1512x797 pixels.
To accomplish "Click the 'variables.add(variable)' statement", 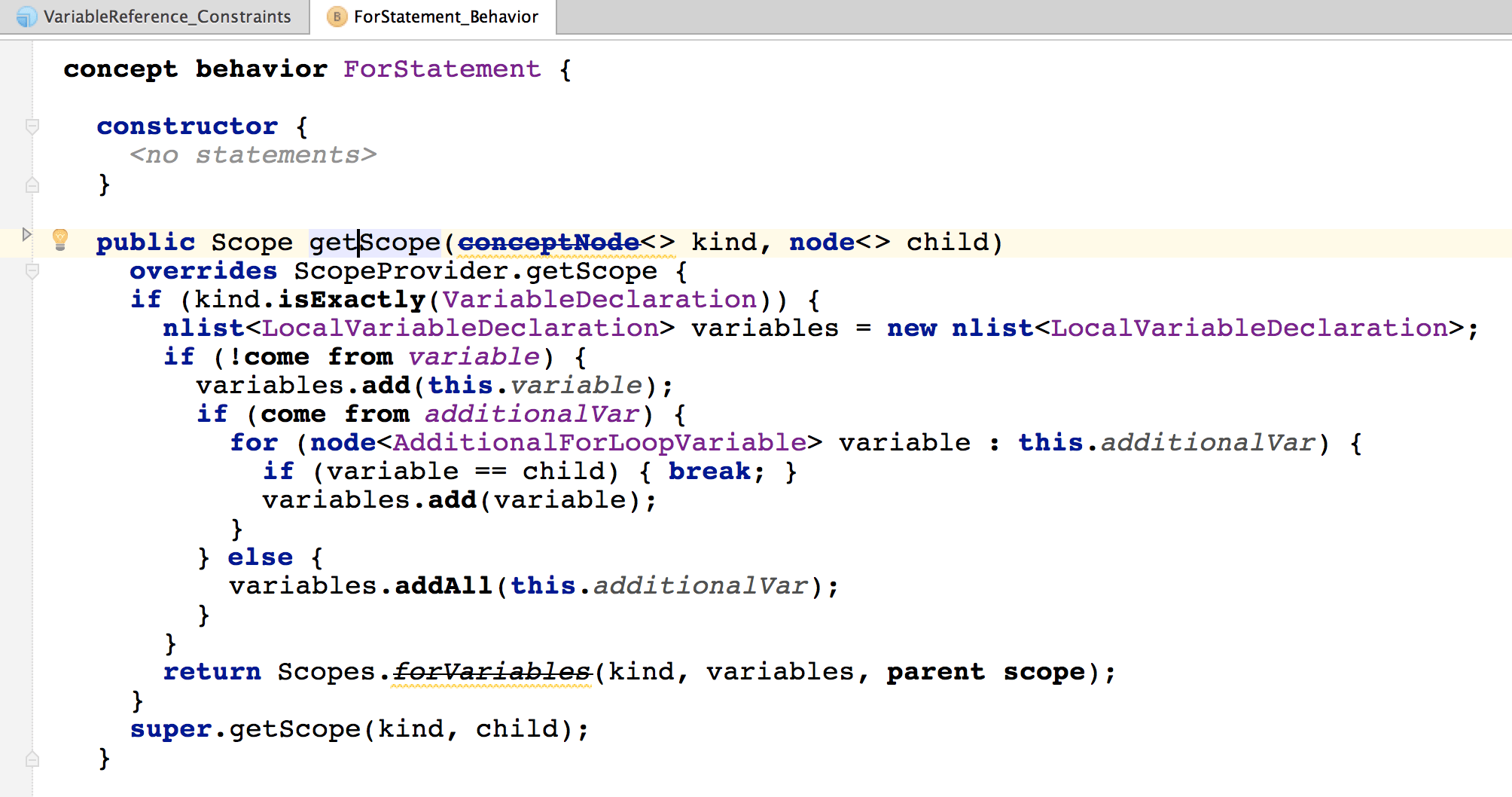I will (x=459, y=500).
